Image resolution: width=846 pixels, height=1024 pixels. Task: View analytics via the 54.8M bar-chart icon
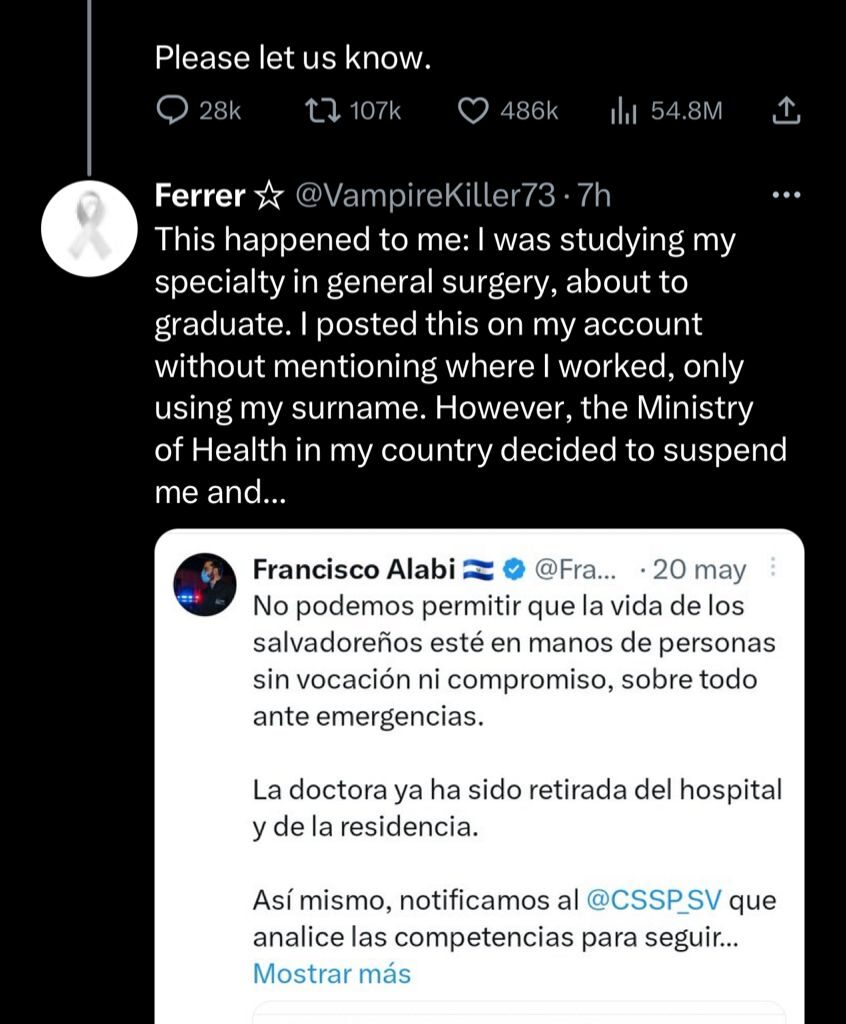(625, 111)
